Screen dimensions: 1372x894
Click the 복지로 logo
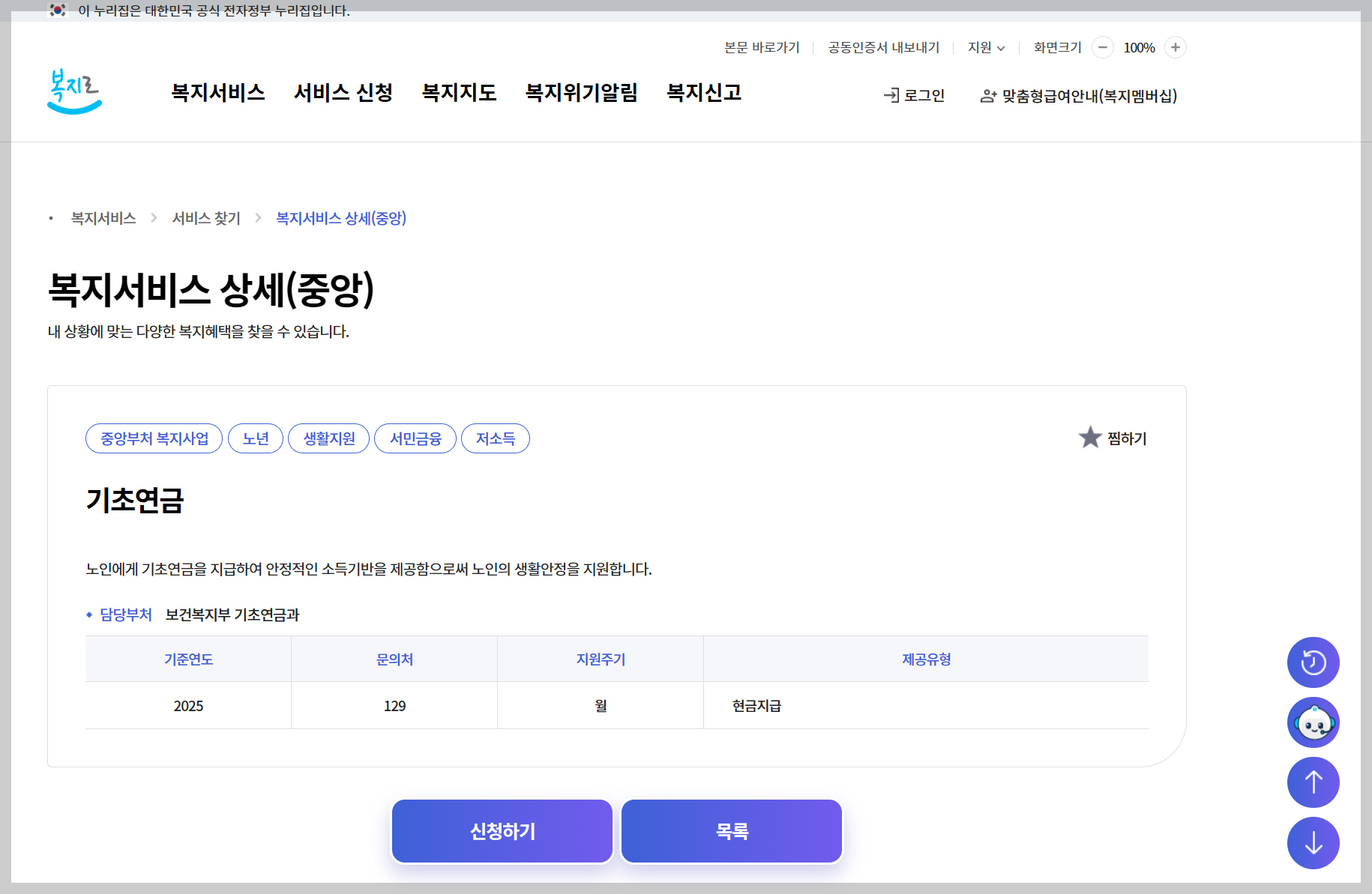point(74,92)
